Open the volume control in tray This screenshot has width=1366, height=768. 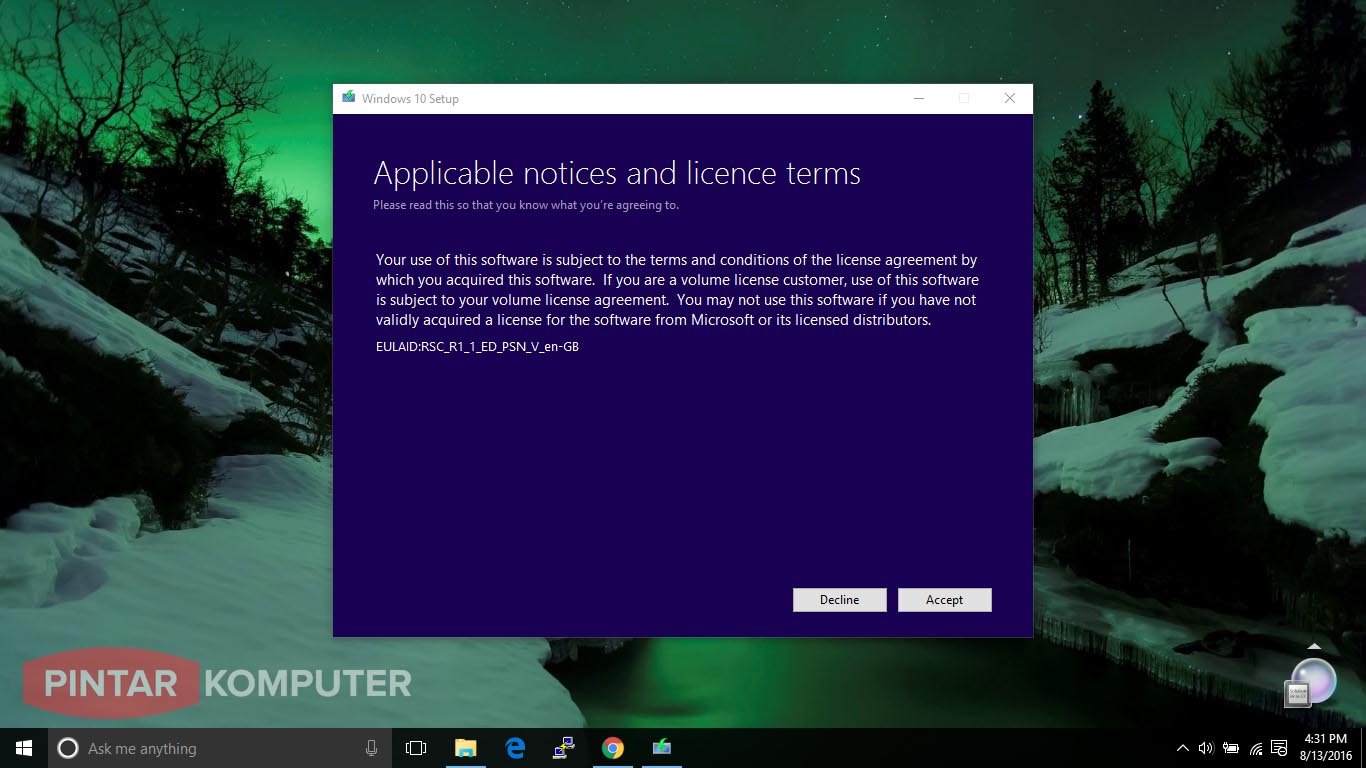click(1205, 748)
